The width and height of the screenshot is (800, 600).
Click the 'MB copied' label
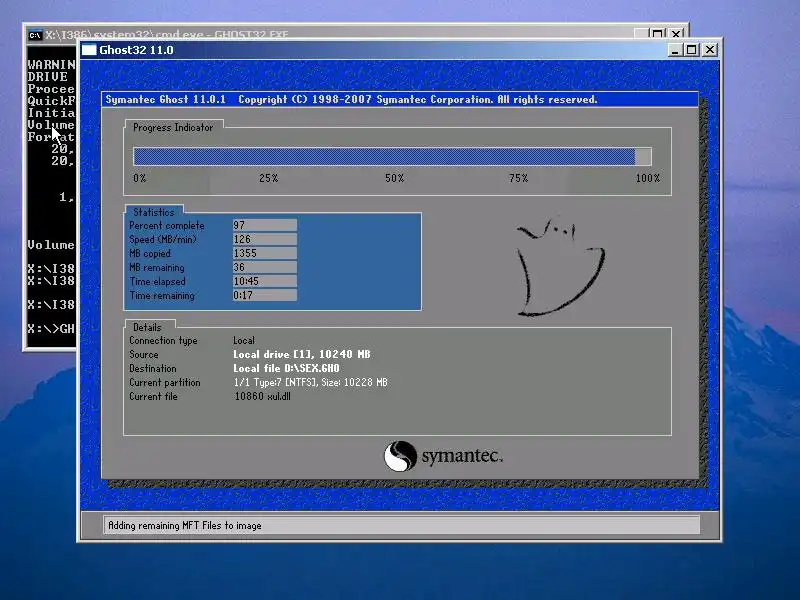pyautogui.click(x=149, y=254)
